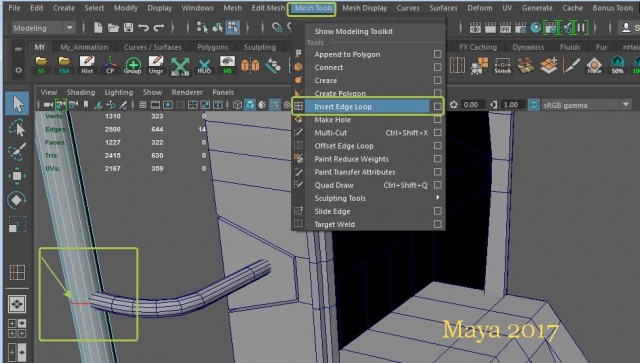Click the CP center pivot shelf icon
The image size is (640, 363).
[x=110, y=65]
